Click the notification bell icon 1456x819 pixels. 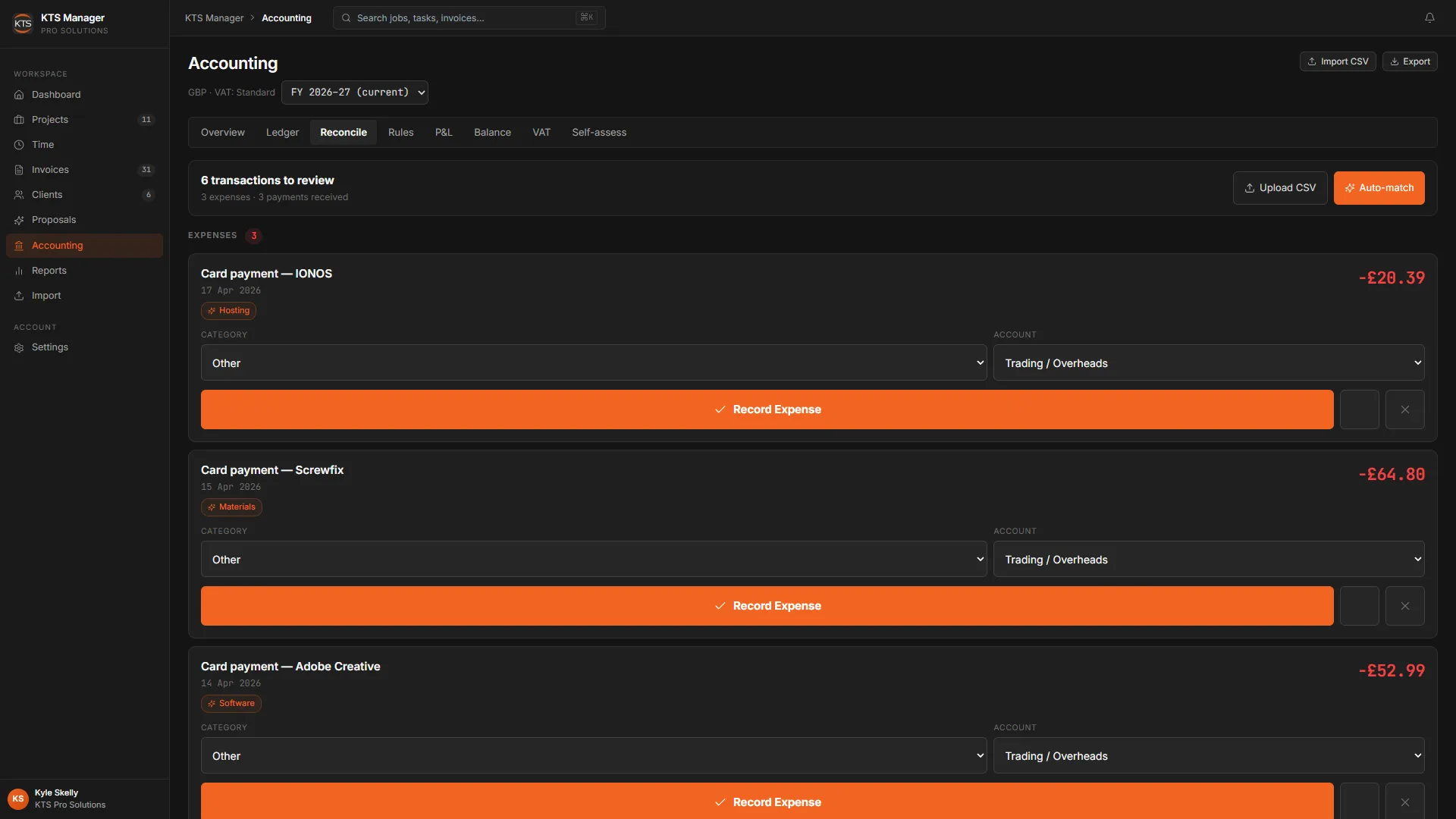[x=1429, y=17]
